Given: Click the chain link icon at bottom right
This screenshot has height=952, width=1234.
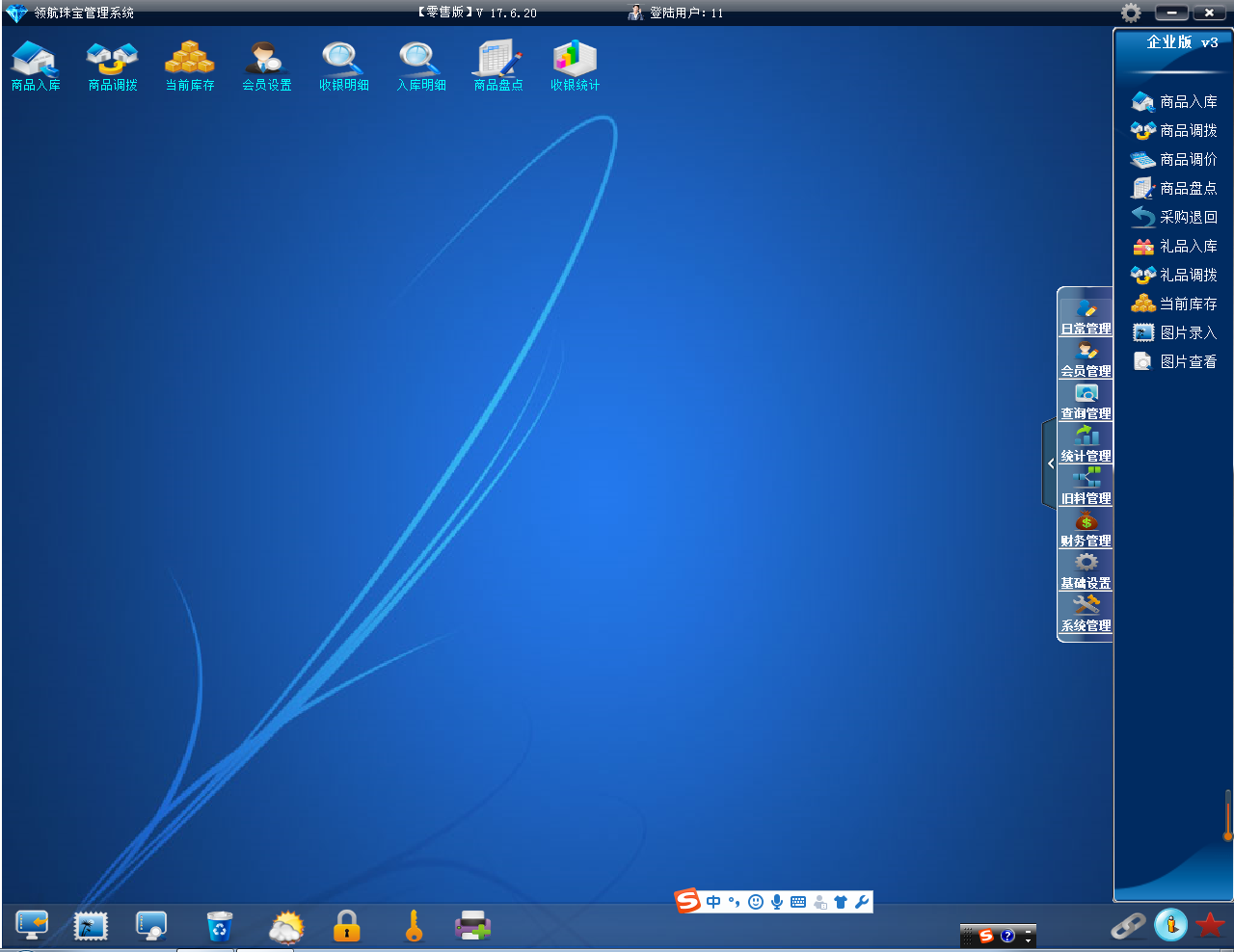Looking at the screenshot, I should point(1128,926).
